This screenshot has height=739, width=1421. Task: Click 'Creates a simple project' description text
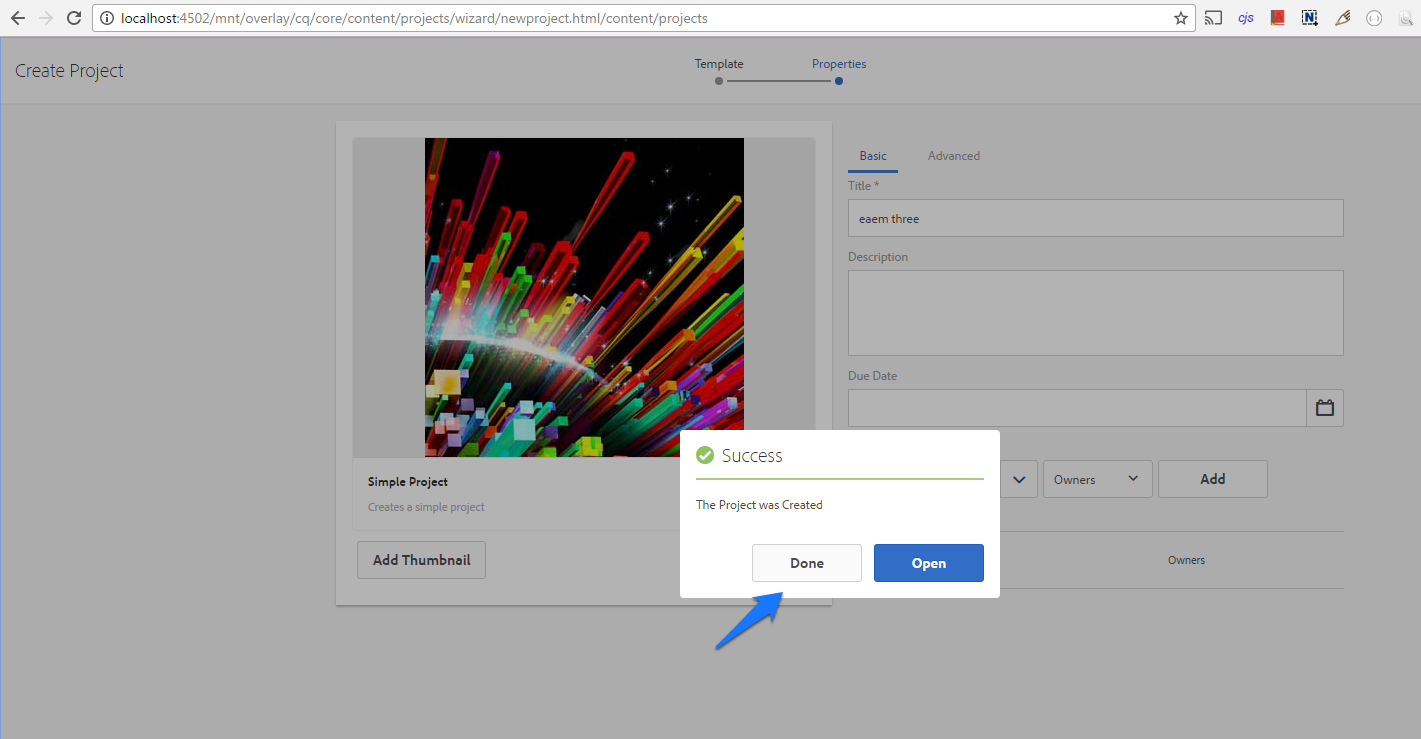[x=426, y=507]
